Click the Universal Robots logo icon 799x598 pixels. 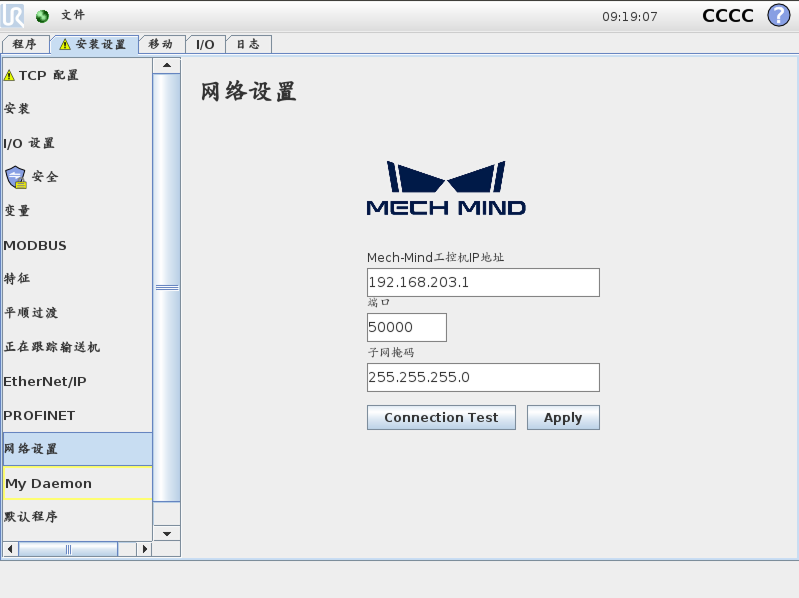[15, 15]
